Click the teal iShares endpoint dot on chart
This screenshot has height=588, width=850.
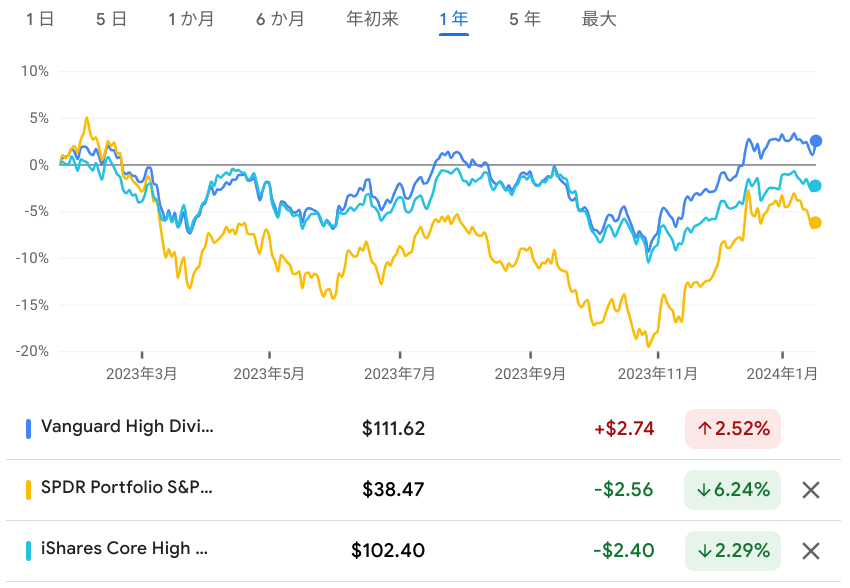(x=815, y=186)
